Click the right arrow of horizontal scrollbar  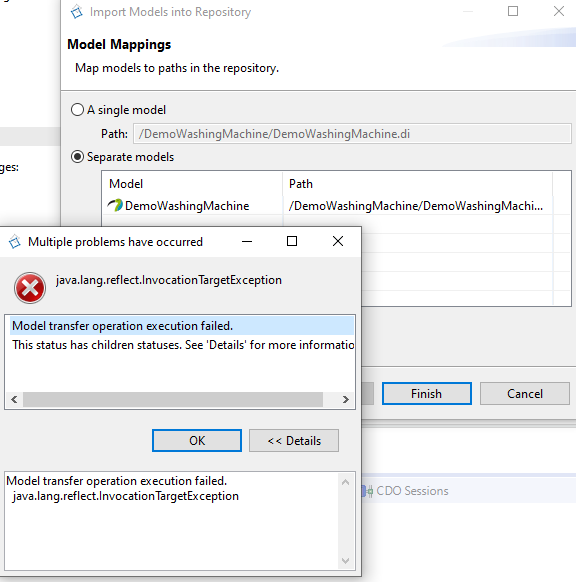346,399
